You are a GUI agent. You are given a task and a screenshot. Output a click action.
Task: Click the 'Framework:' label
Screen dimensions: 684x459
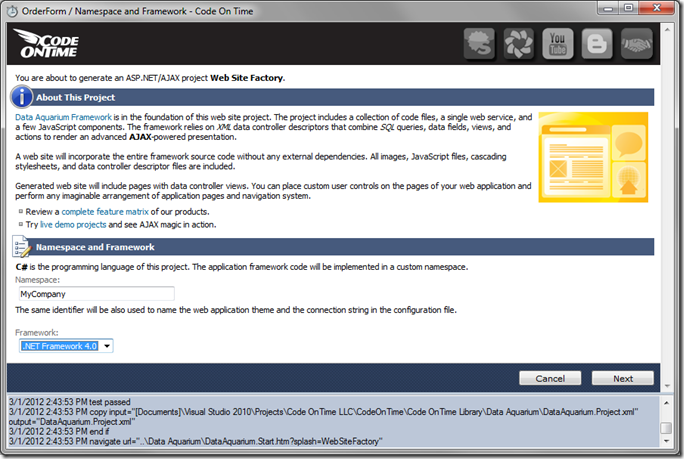(x=37, y=332)
